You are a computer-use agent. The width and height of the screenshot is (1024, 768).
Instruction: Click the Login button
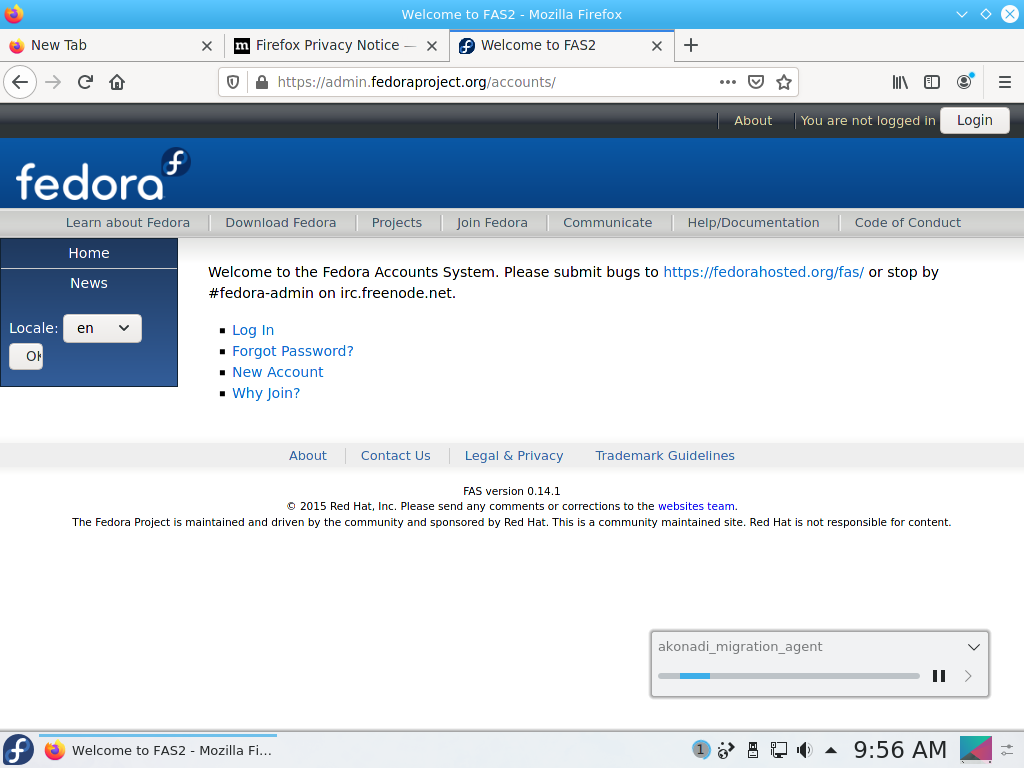(x=974, y=121)
